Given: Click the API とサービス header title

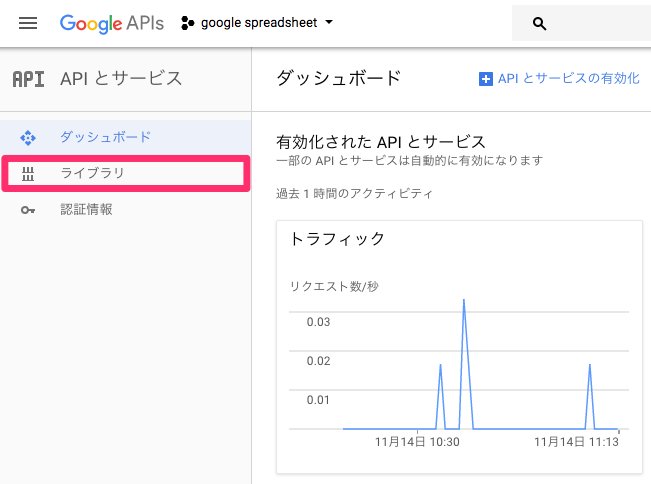Looking at the screenshot, I should [121, 78].
